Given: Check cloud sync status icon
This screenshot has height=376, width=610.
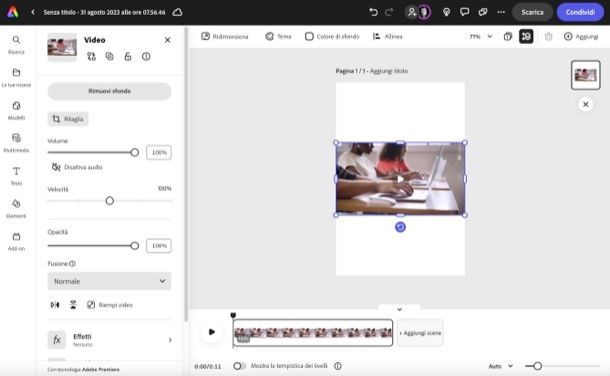Looking at the screenshot, I should coord(177,12).
